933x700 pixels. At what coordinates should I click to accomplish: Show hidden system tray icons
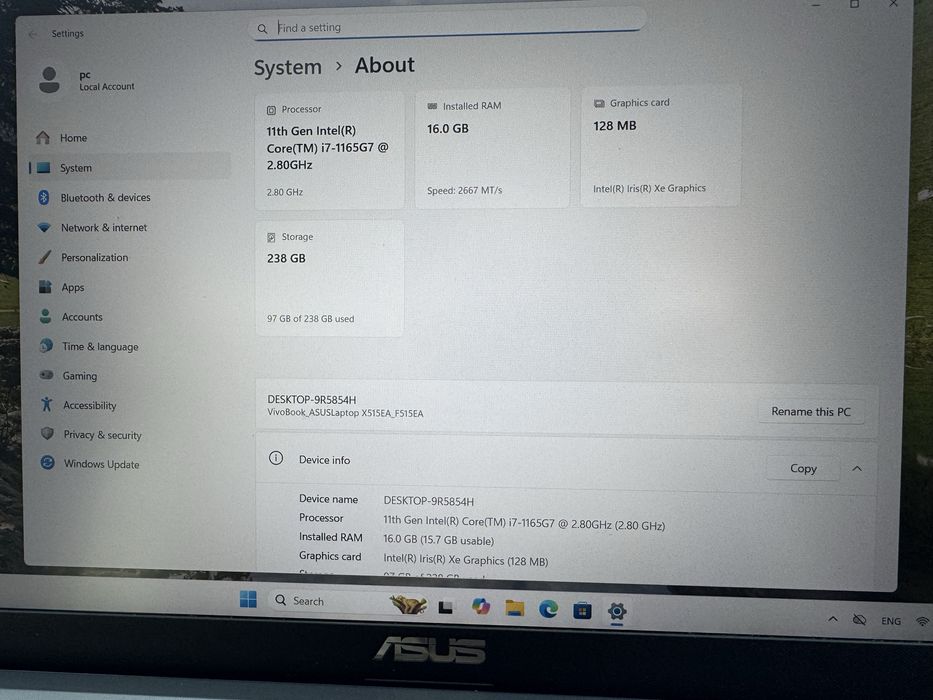833,619
